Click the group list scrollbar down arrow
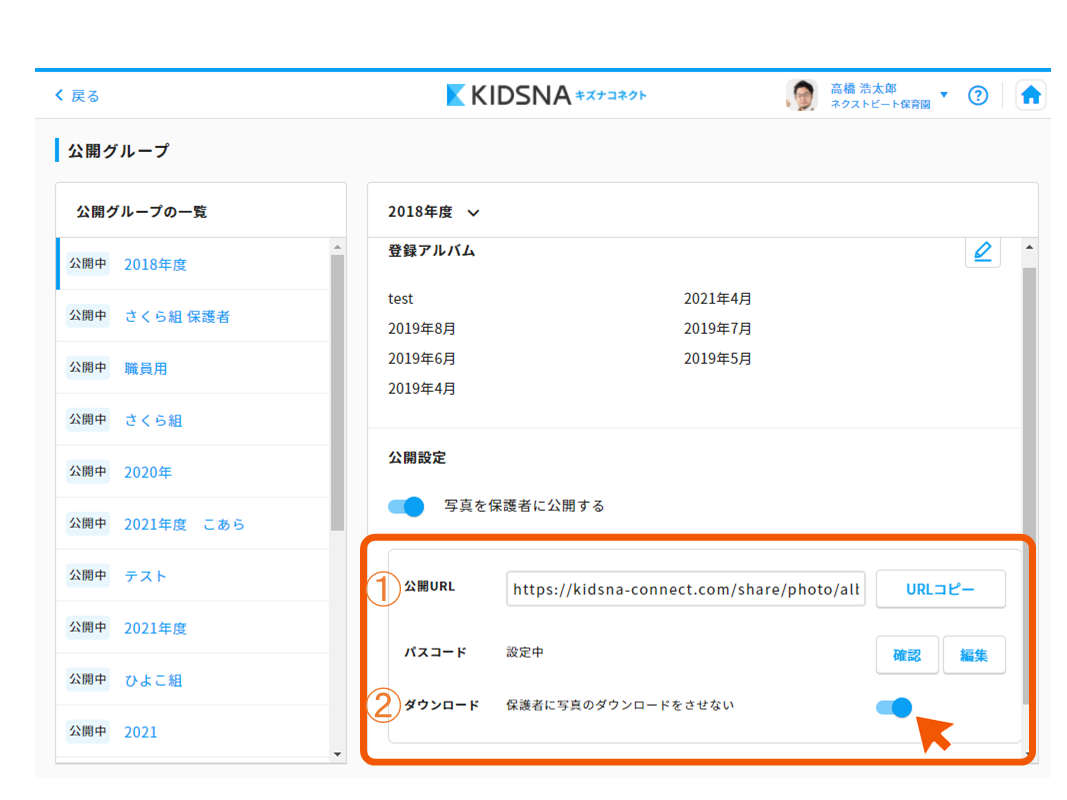1067x800 pixels. tap(337, 754)
